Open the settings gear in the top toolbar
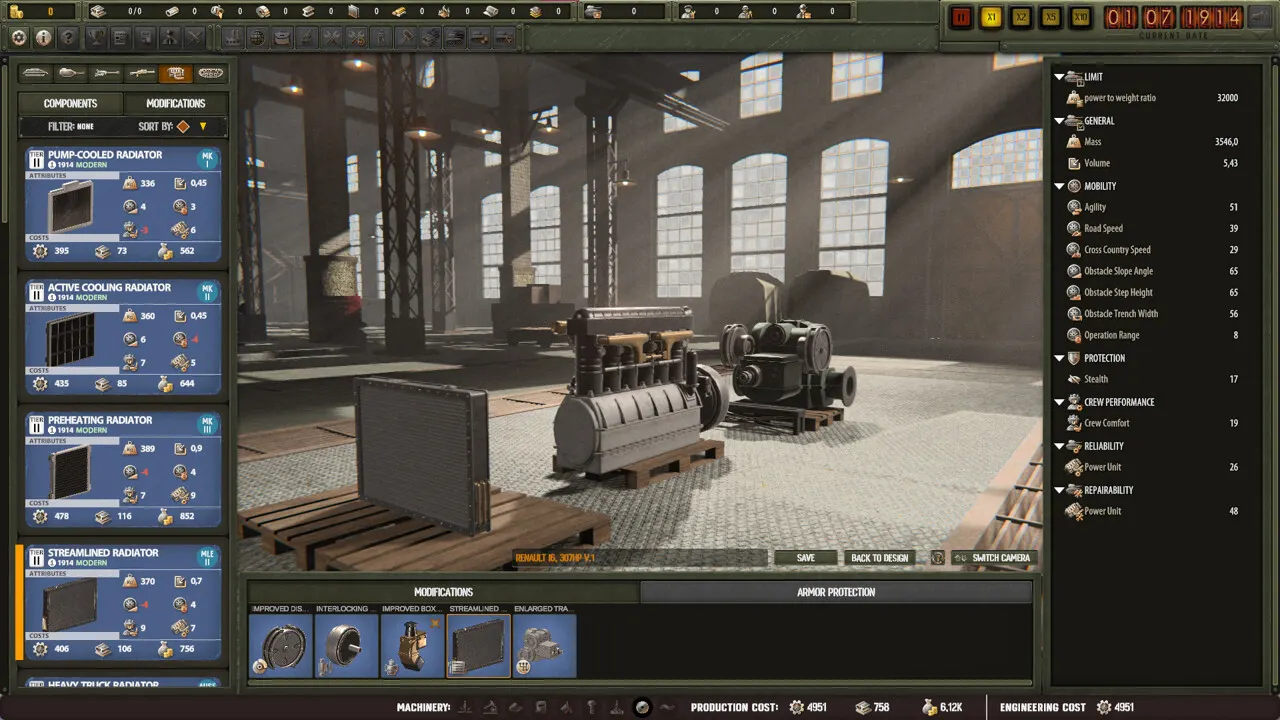 19,38
